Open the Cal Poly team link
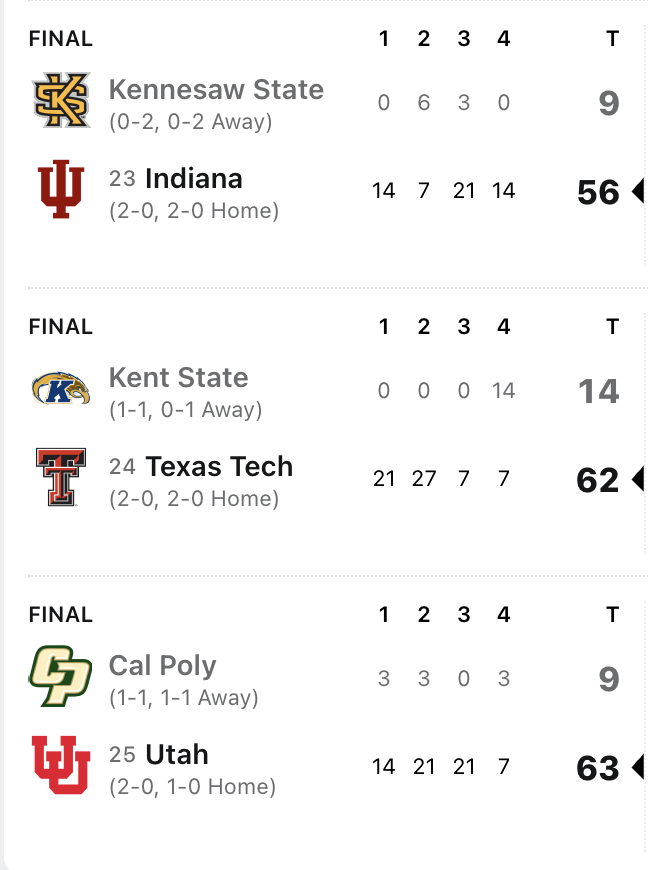 162,666
